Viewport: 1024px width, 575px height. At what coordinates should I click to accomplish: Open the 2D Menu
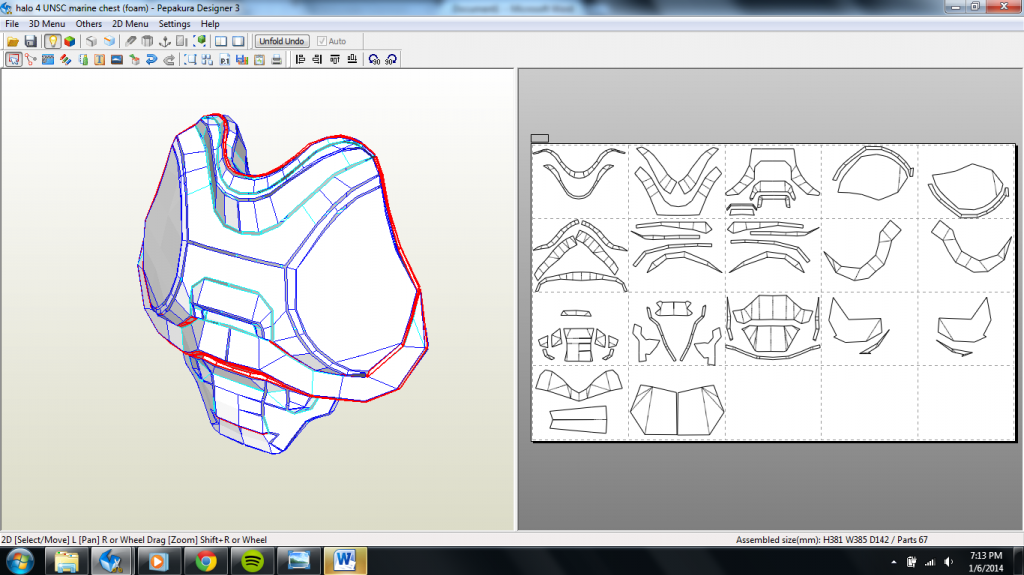pos(129,23)
